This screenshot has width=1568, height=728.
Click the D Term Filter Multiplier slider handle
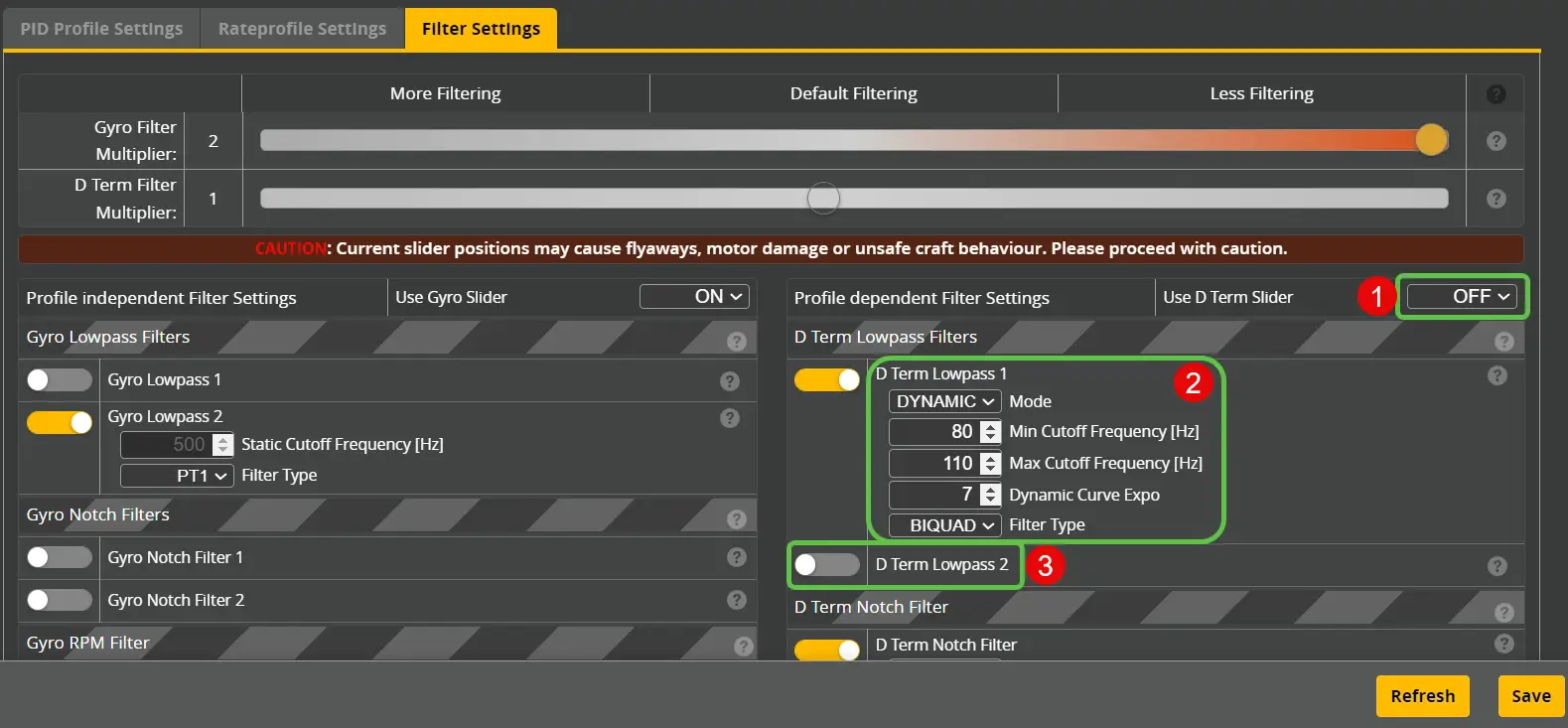click(x=823, y=198)
